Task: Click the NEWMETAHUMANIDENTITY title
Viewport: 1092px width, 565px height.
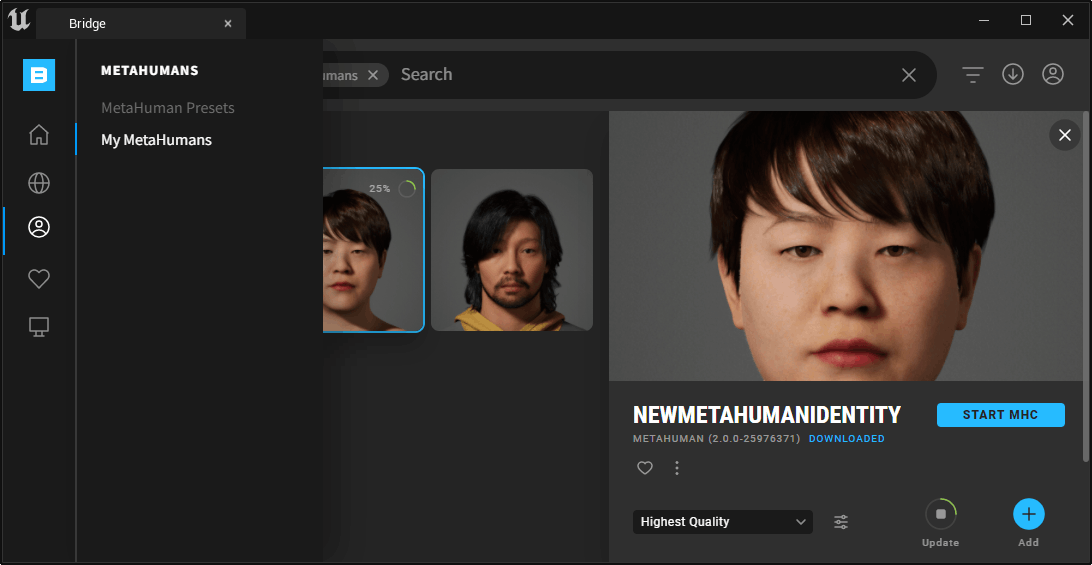Action: click(767, 415)
